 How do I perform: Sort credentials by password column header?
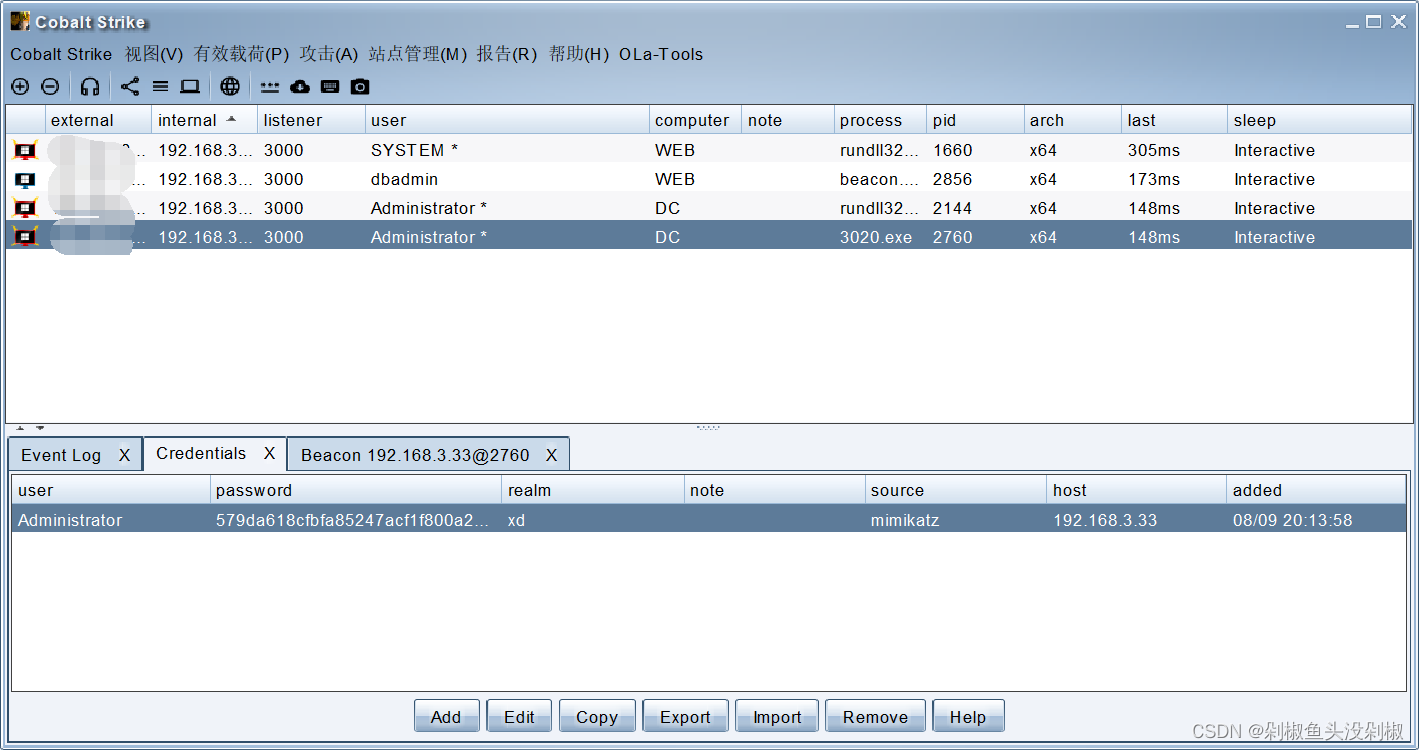(x=356, y=490)
